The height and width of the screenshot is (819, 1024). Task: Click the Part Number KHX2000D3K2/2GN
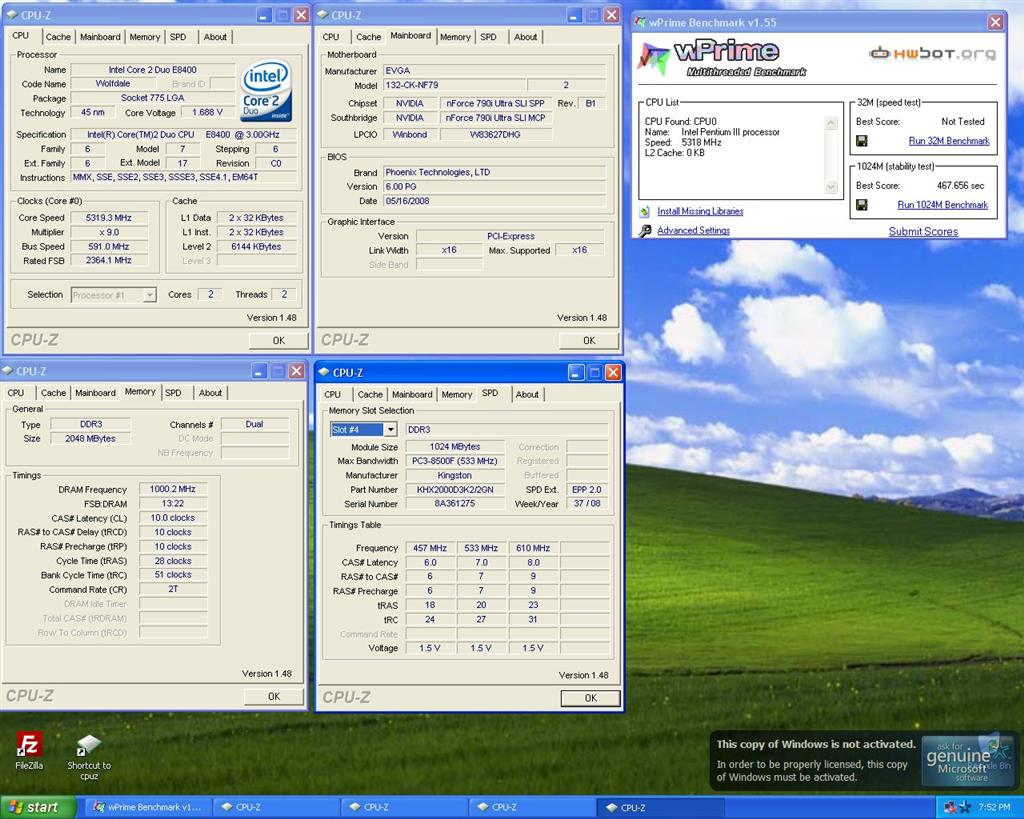coord(455,490)
